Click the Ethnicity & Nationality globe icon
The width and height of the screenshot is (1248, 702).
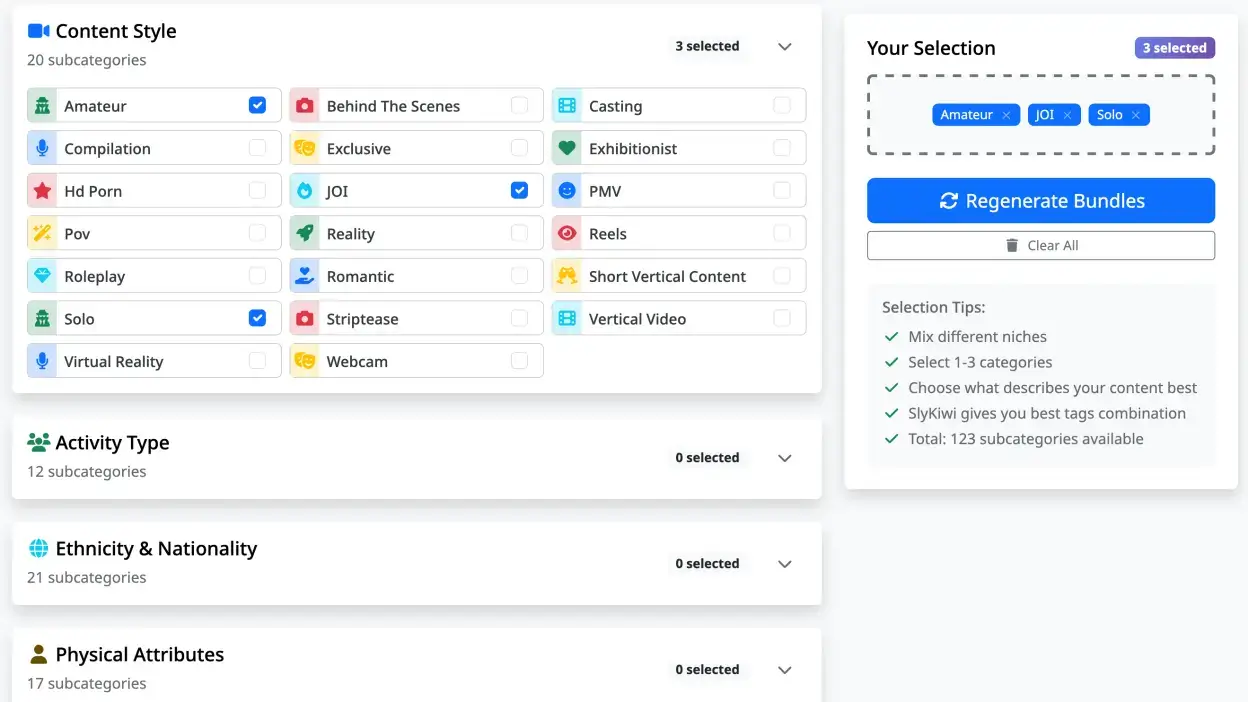click(39, 548)
